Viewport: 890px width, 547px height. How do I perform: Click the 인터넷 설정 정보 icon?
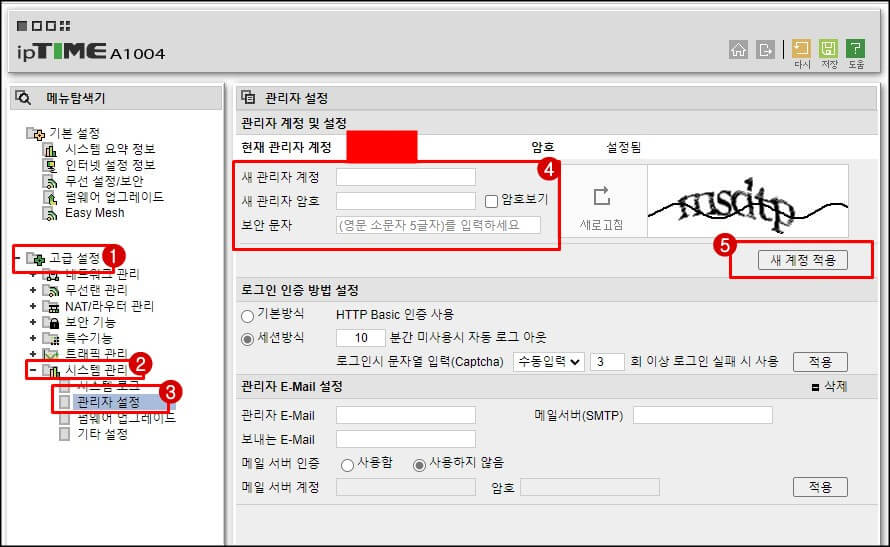pyautogui.click(x=51, y=166)
